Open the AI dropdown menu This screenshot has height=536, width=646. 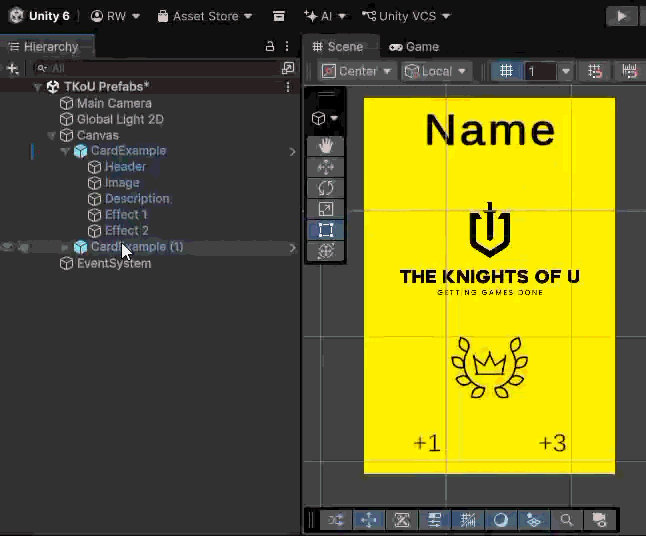coord(325,16)
